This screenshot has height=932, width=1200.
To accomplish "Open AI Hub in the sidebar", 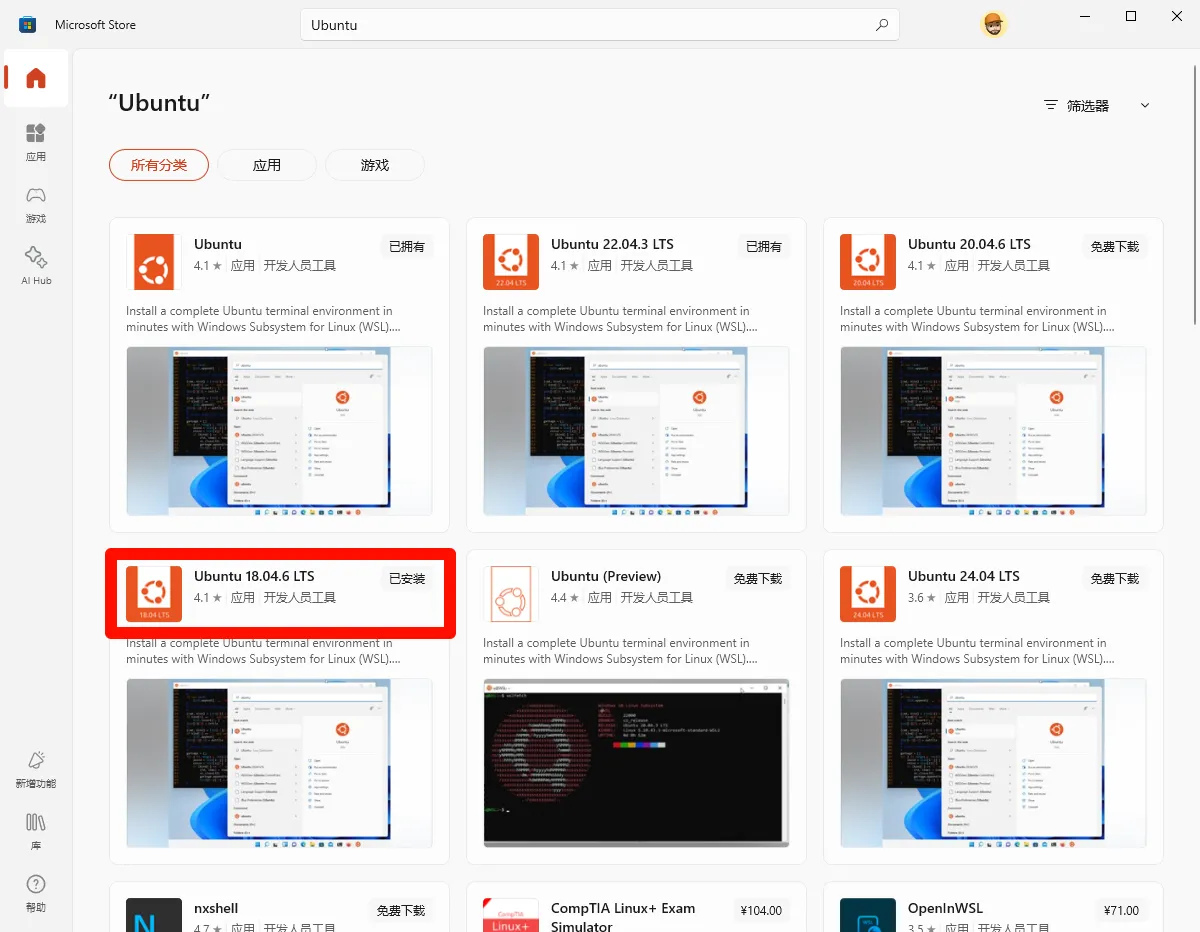I will click(36, 265).
